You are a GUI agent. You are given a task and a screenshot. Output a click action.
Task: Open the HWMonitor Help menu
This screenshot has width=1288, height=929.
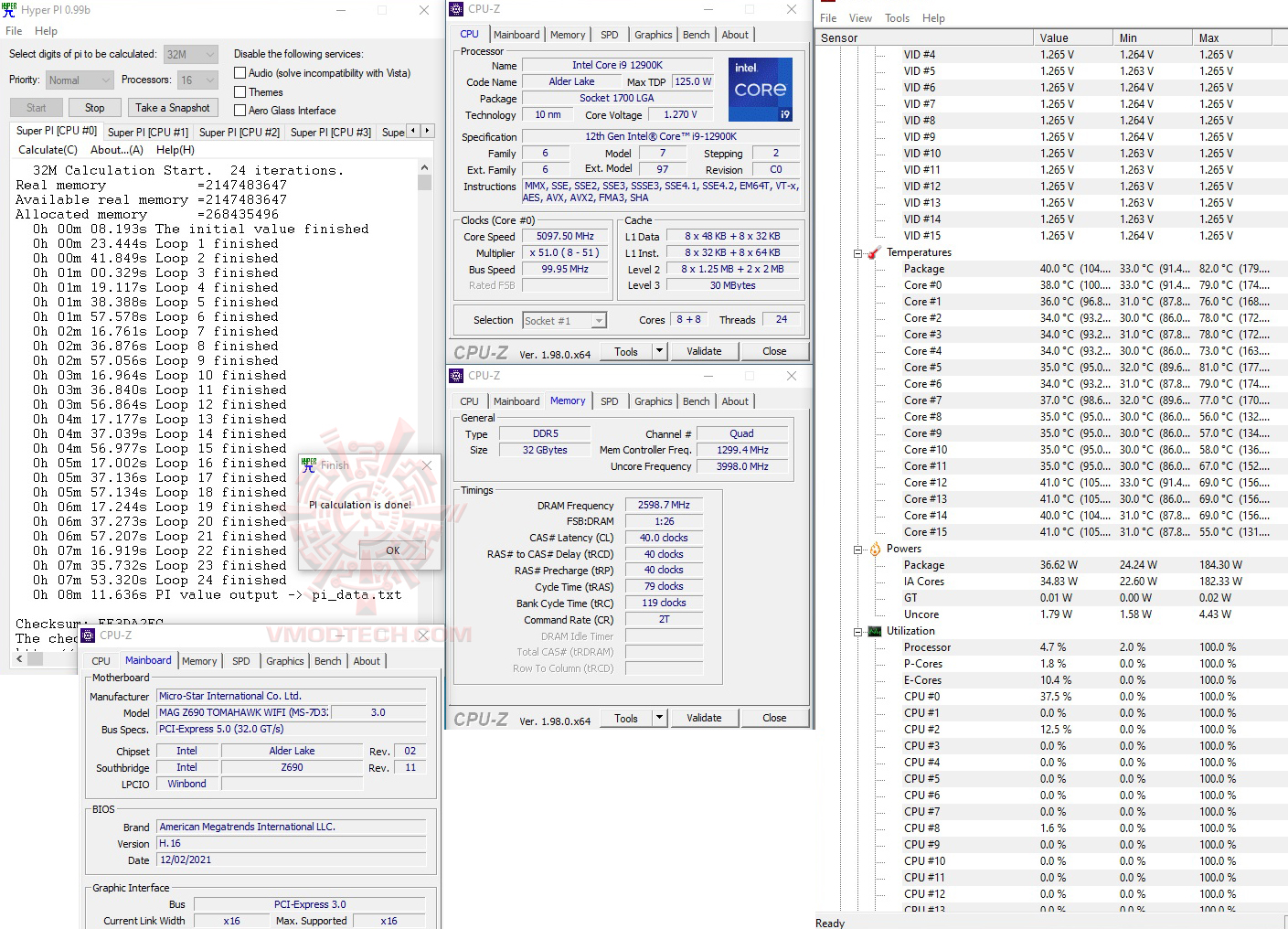click(x=933, y=18)
